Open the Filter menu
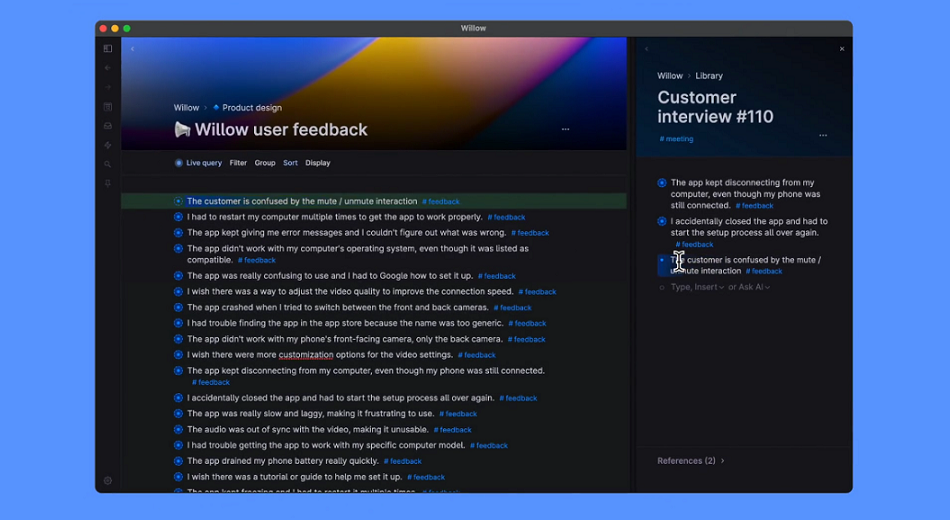Image resolution: width=950 pixels, height=520 pixels. point(238,163)
